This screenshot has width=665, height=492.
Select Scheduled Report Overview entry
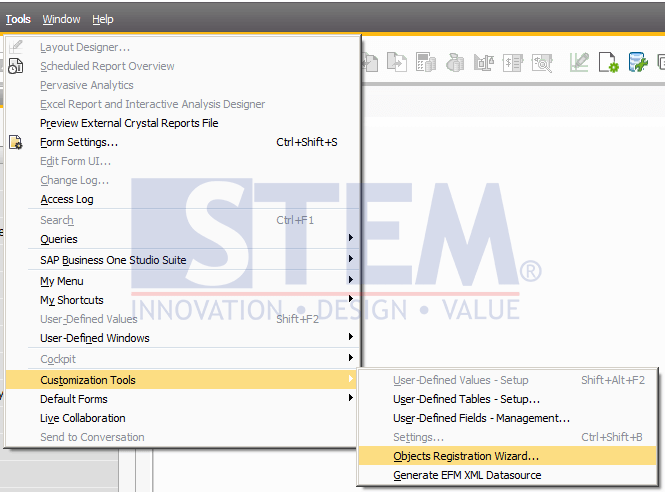182,66
